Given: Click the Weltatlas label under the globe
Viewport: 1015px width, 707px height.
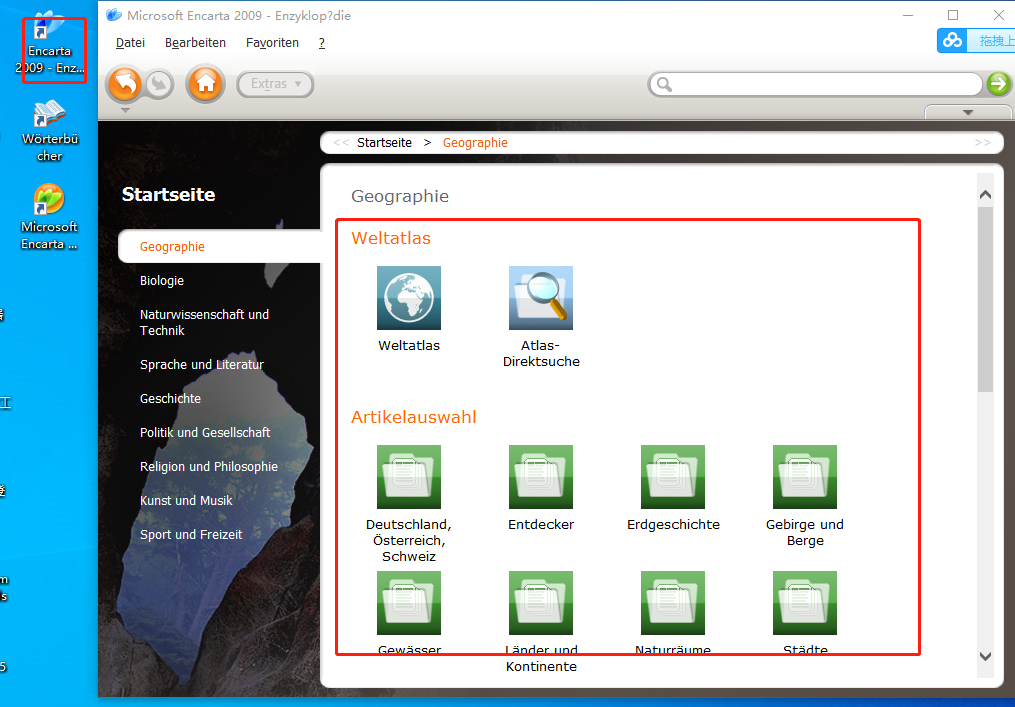Looking at the screenshot, I should point(409,346).
